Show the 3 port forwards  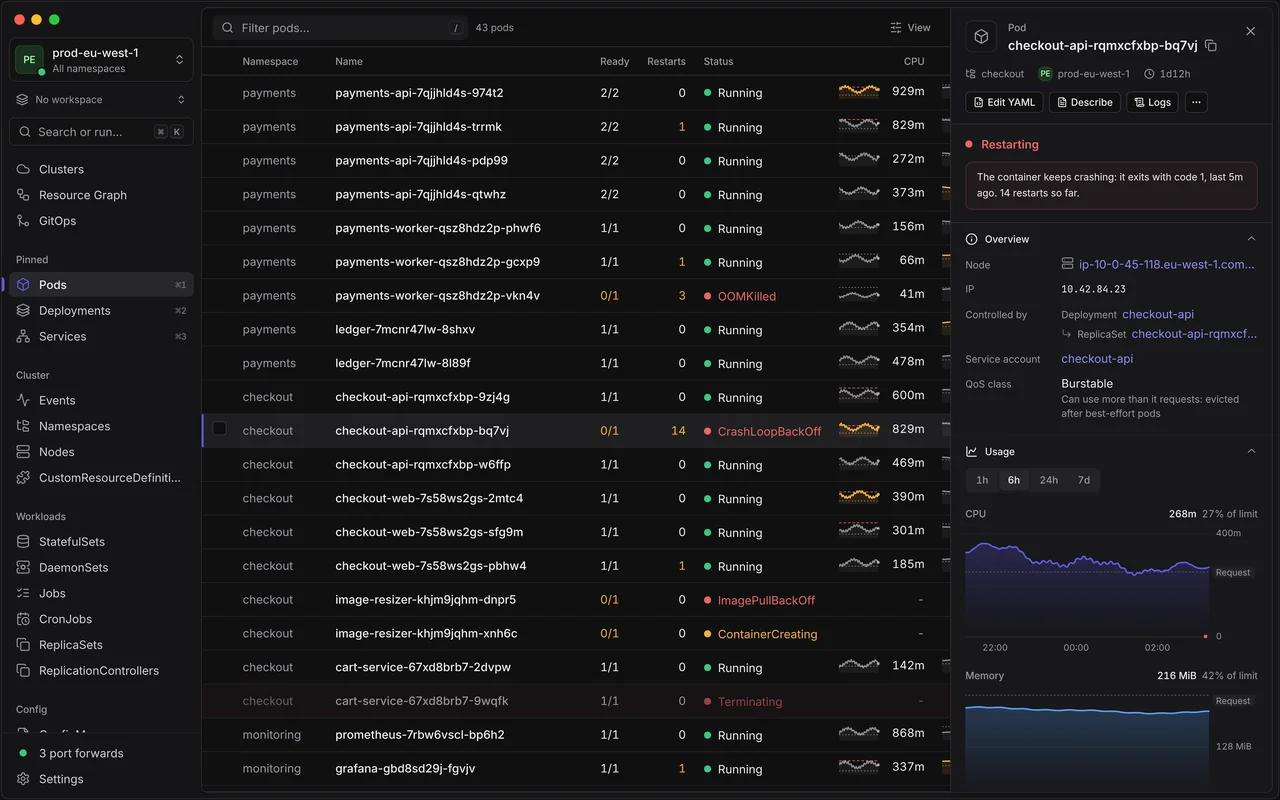[101, 753]
